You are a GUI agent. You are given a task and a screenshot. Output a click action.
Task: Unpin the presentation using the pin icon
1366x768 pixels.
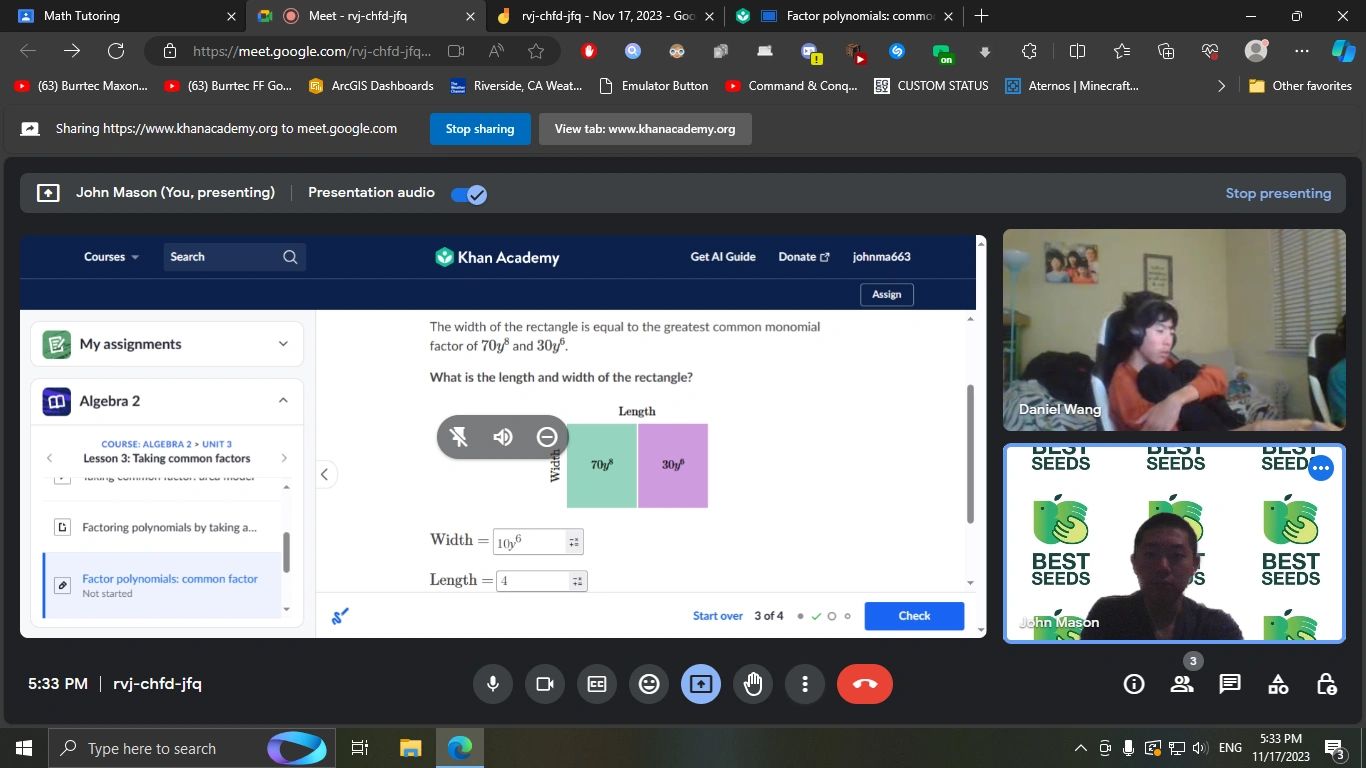pyautogui.click(x=459, y=437)
